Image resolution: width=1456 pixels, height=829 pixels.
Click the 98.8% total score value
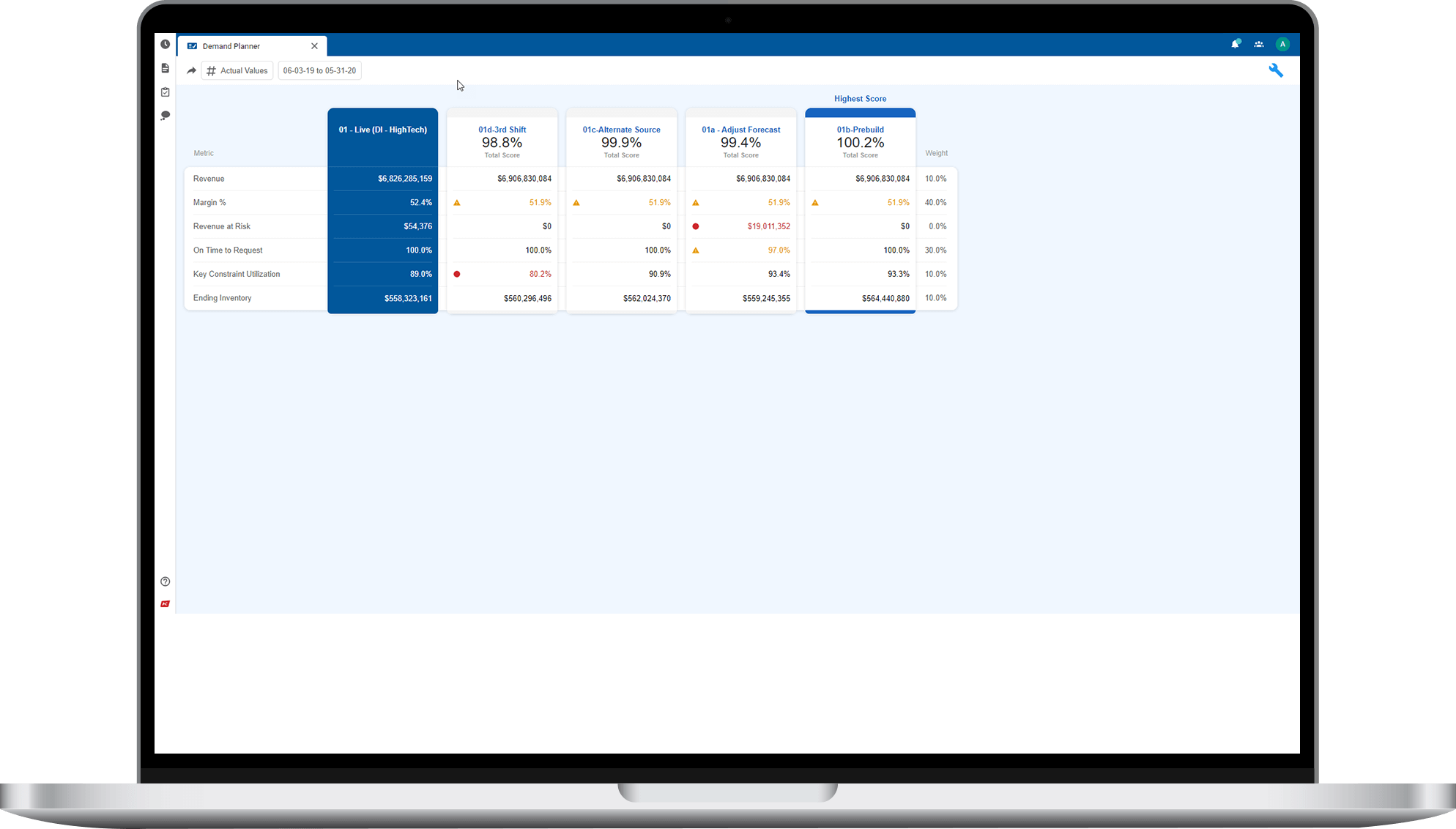pyautogui.click(x=502, y=143)
